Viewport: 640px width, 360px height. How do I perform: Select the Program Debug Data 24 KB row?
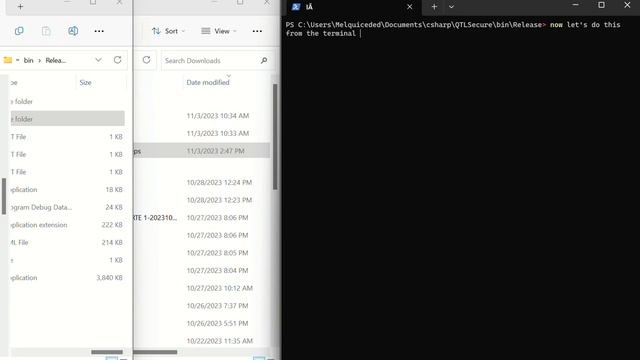[x=67, y=207]
